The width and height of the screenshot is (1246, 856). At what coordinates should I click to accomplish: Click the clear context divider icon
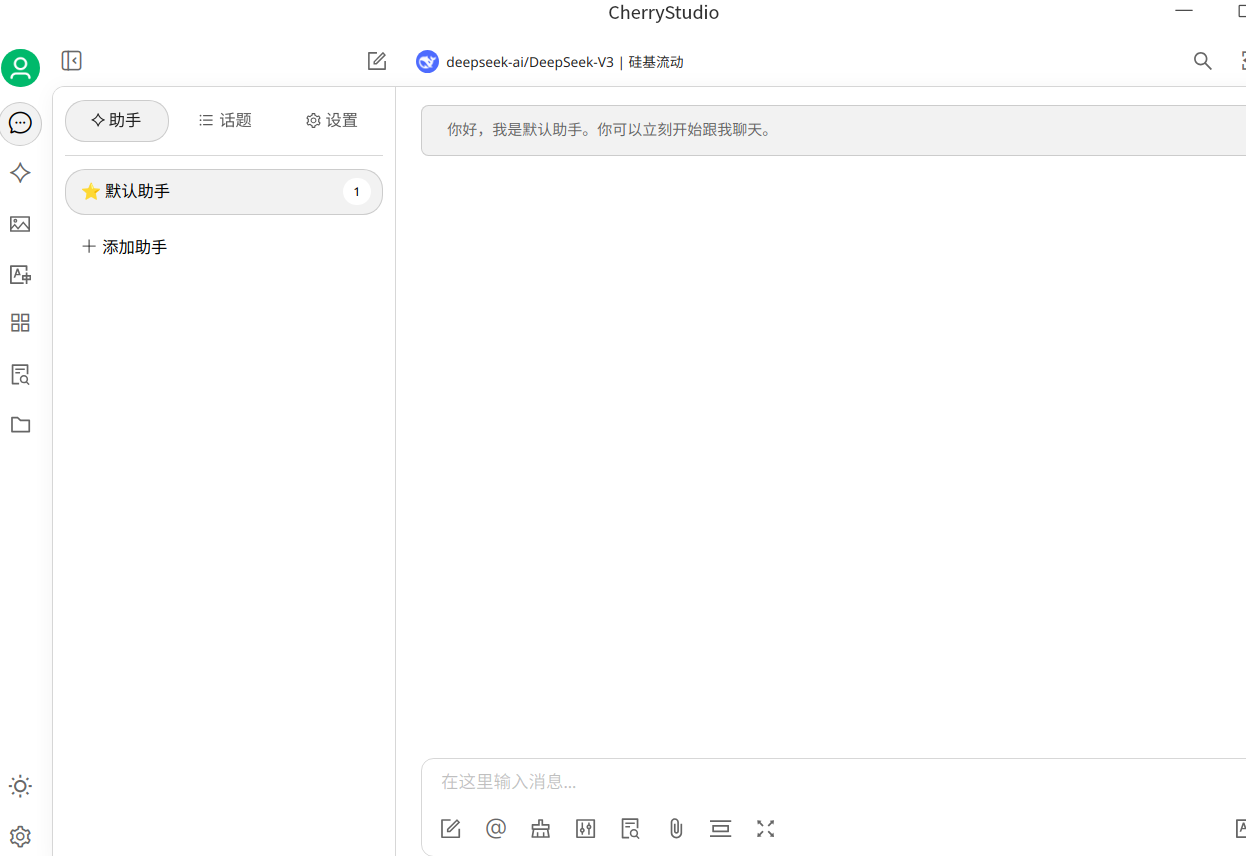tap(721, 829)
